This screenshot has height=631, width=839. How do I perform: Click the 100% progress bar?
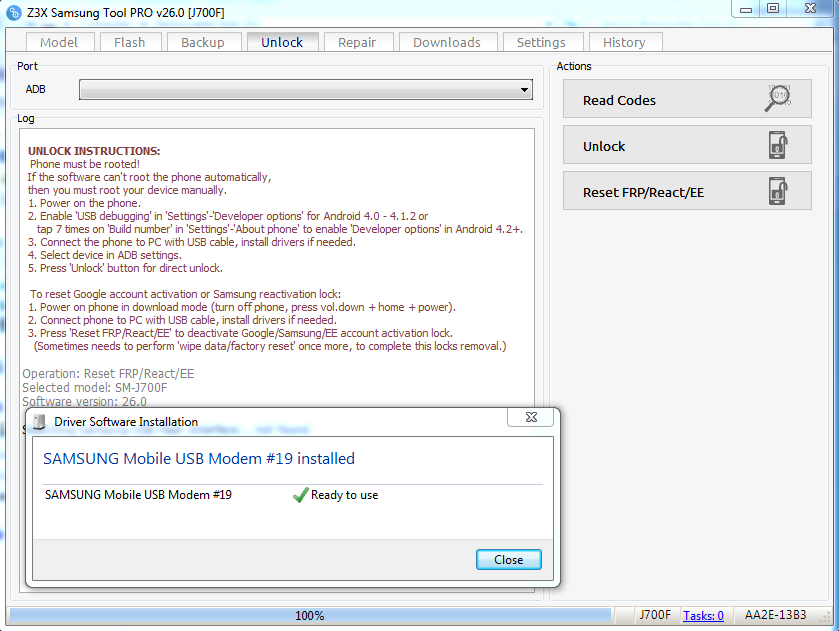pyautogui.click(x=310, y=615)
